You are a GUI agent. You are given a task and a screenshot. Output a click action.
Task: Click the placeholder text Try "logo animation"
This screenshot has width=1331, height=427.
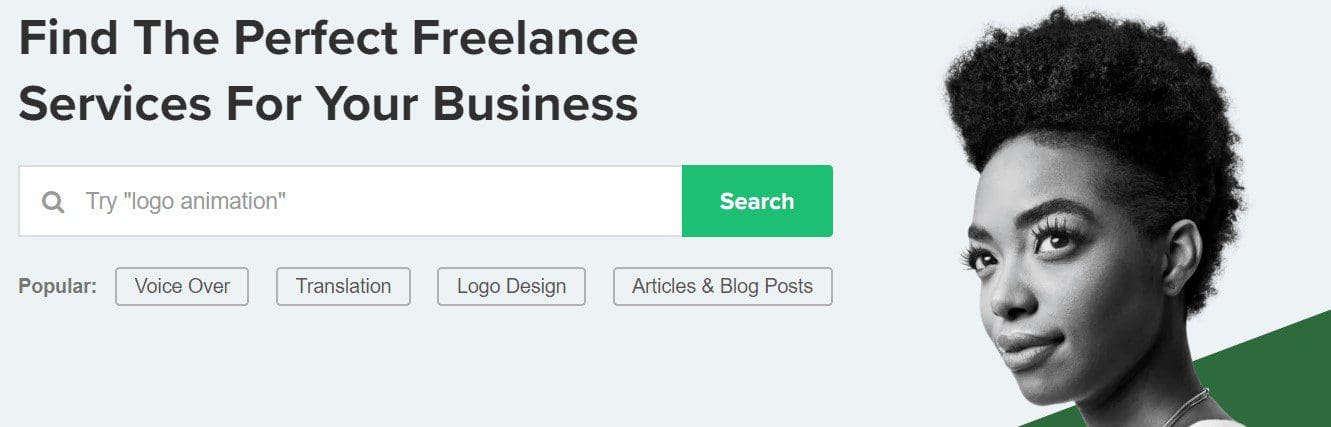pos(186,201)
